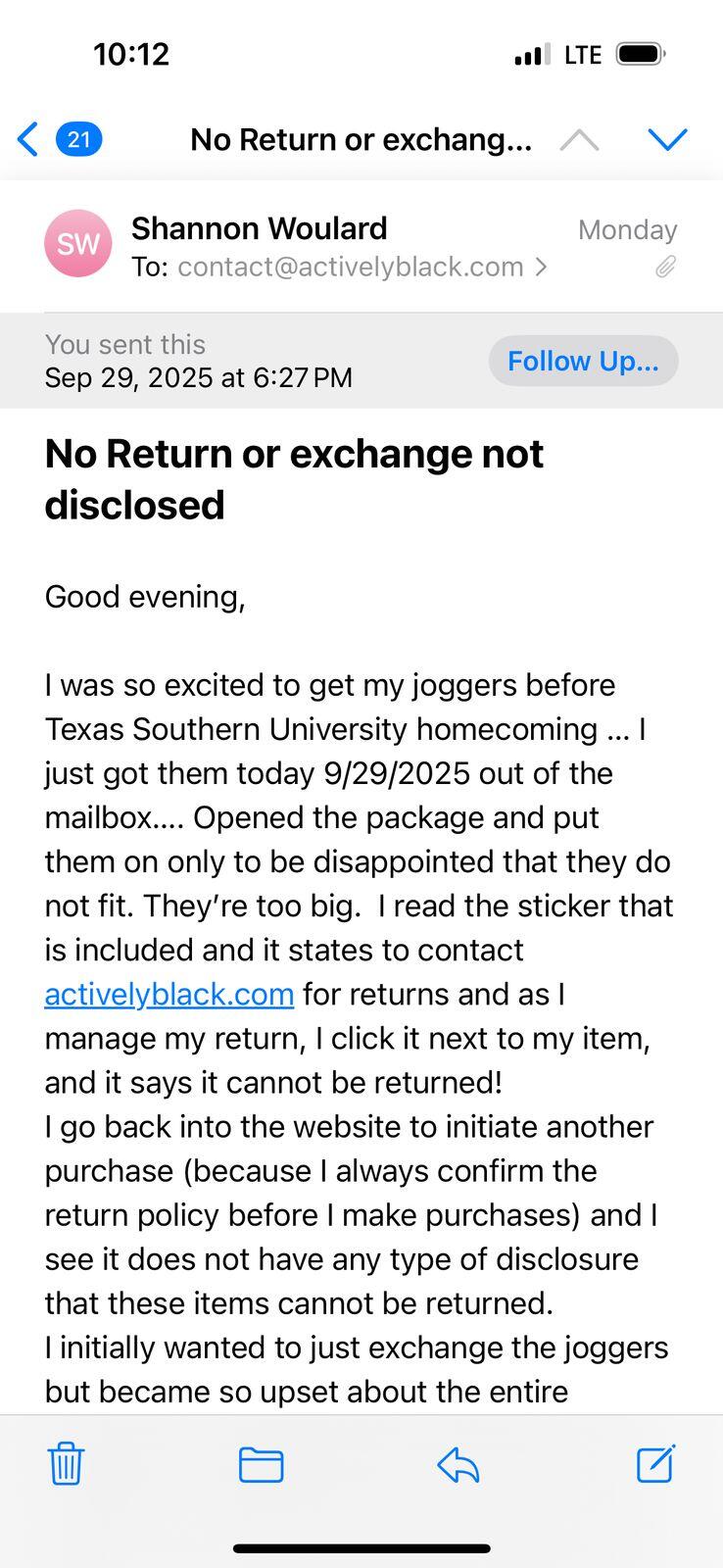The width and height of the screenshot is (723, 1568).
Task: Click the Follow Up... button
Action: (x=584, y=361)
